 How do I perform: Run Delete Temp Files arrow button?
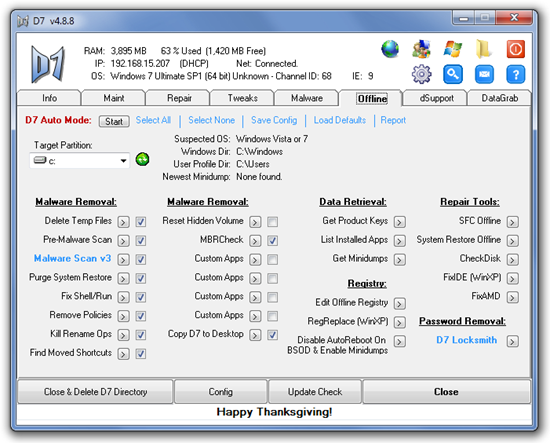[x=123, y=222]
